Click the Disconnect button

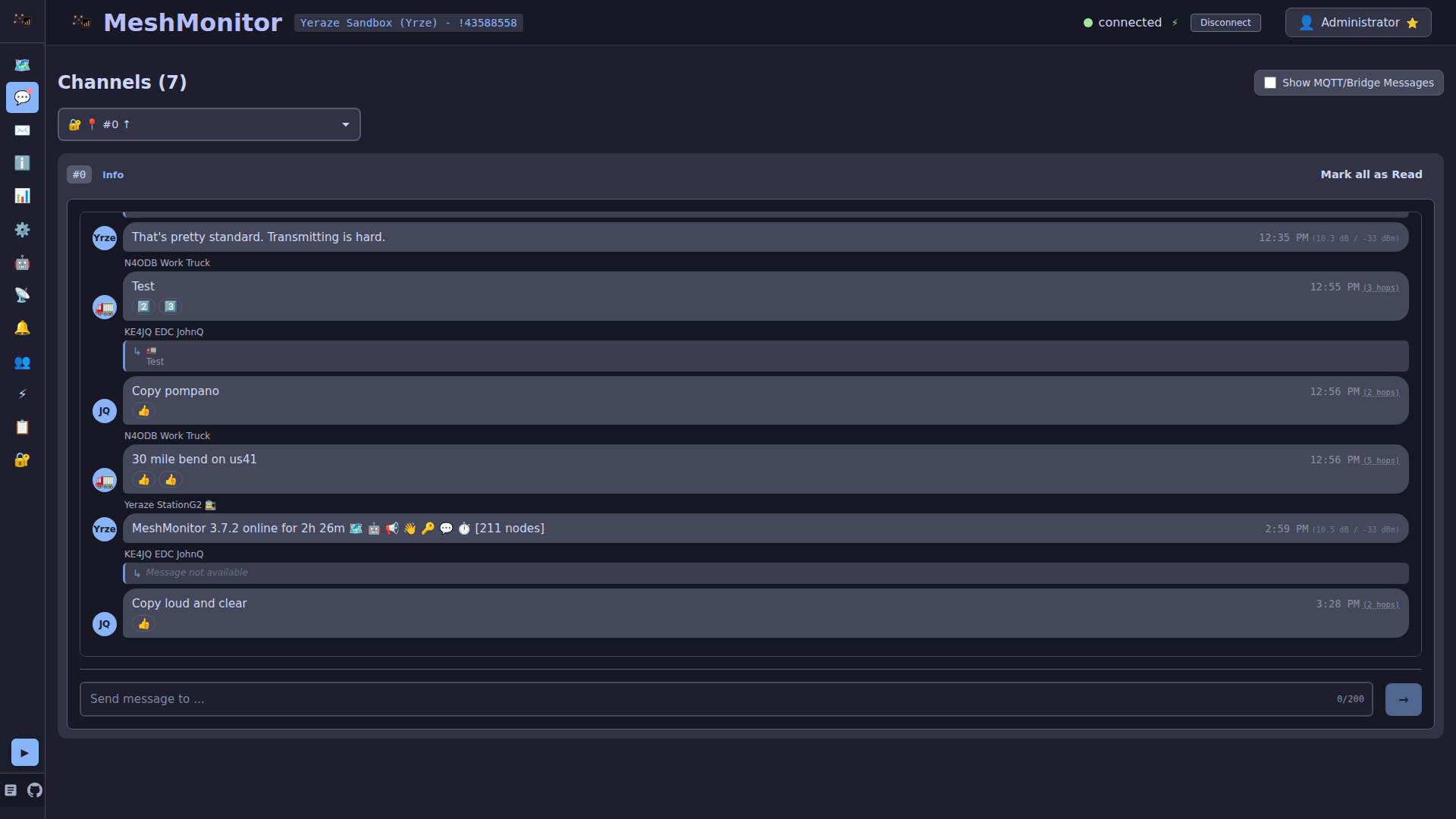click(x=1225, y=22)
